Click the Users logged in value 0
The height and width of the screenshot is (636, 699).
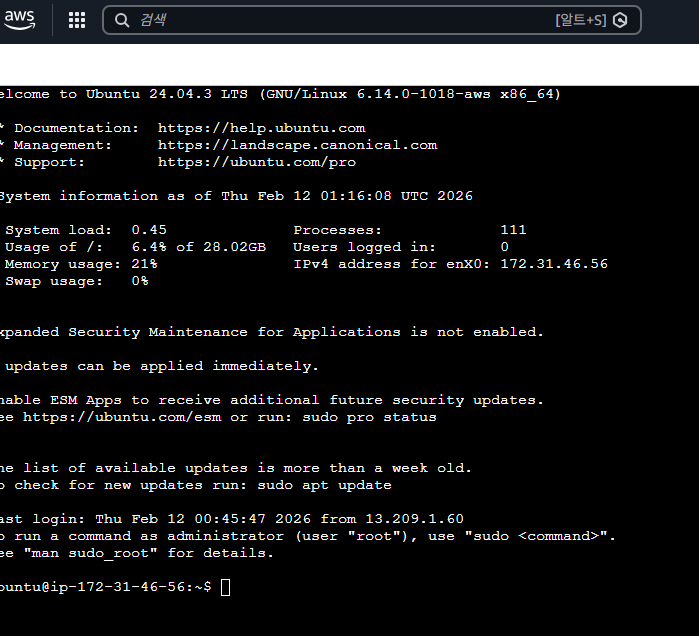[x=505, y=247]
